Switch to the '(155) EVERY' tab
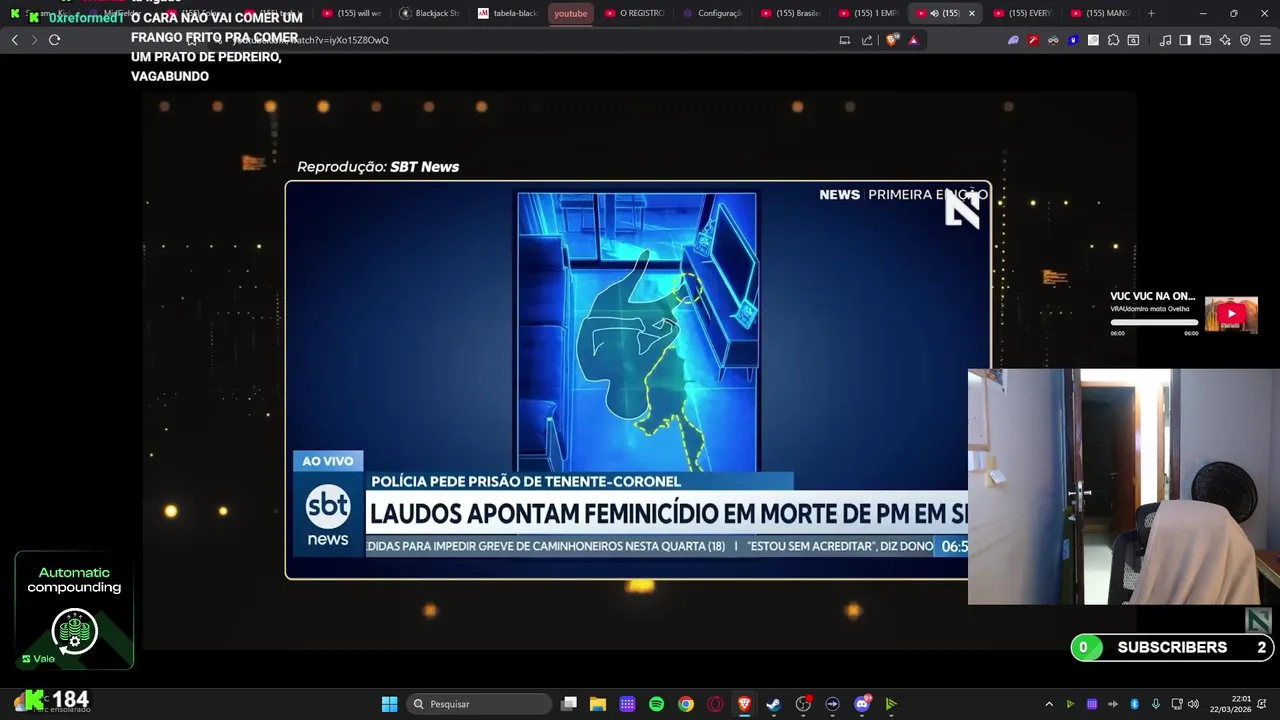Screen dimensions: 1280x720 [x=1023, y=13]
